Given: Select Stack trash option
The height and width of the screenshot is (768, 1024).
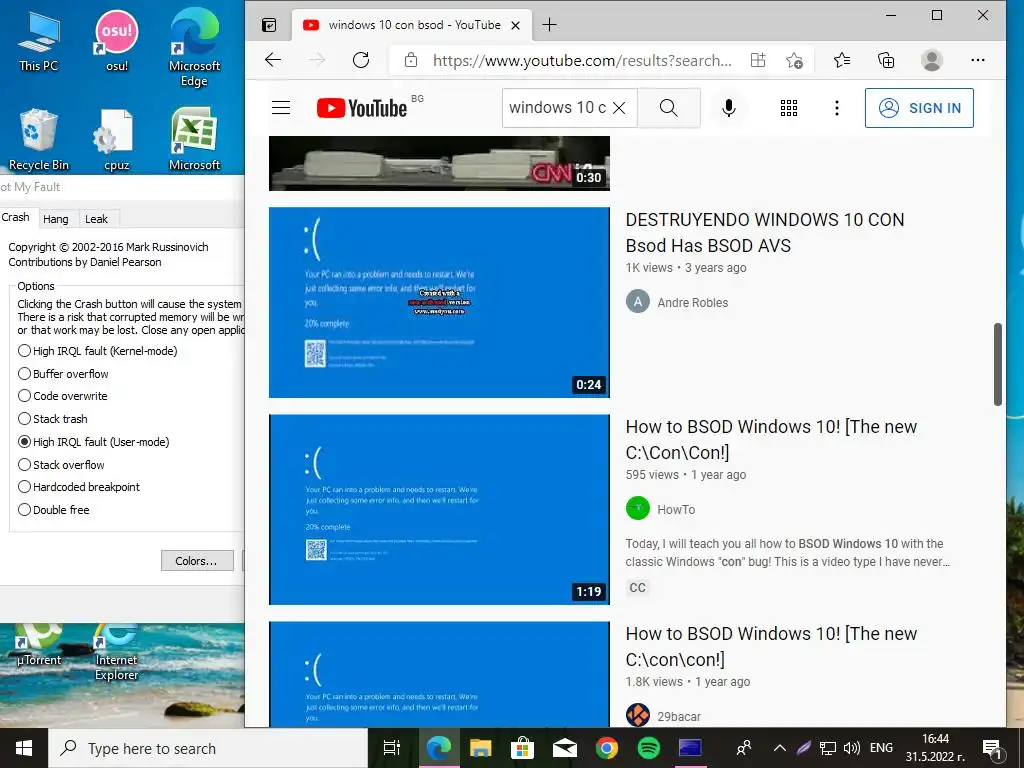Looking at the screenshot, I should 53,419.
